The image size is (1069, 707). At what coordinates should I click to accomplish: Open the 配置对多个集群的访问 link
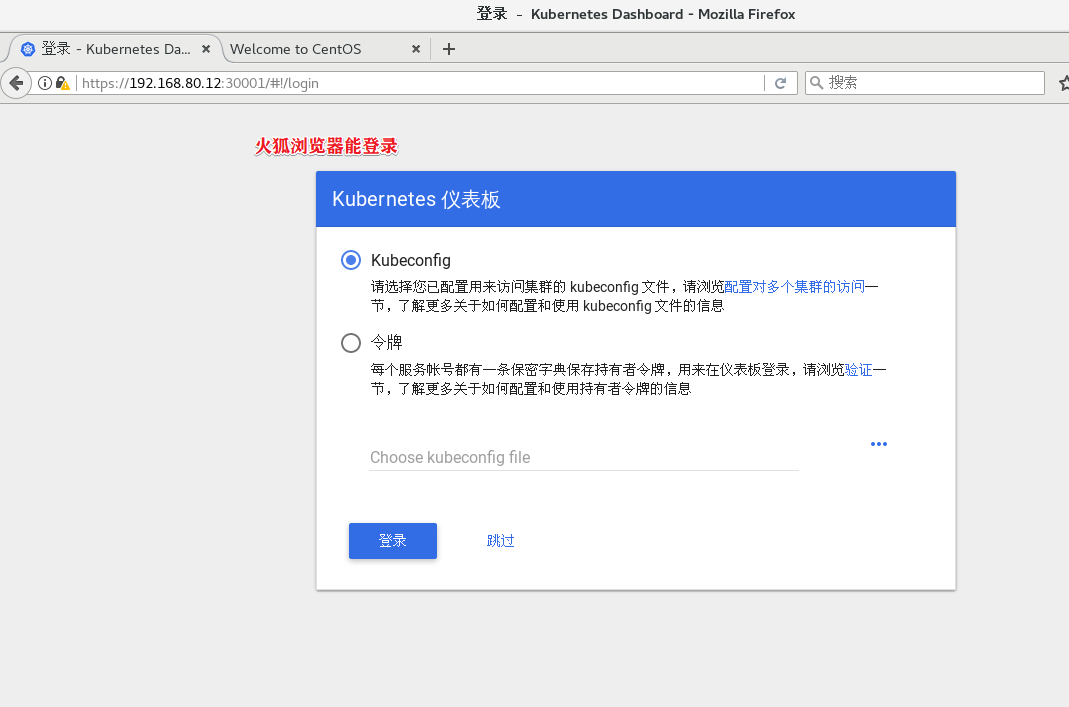click(x=794, y=287)
